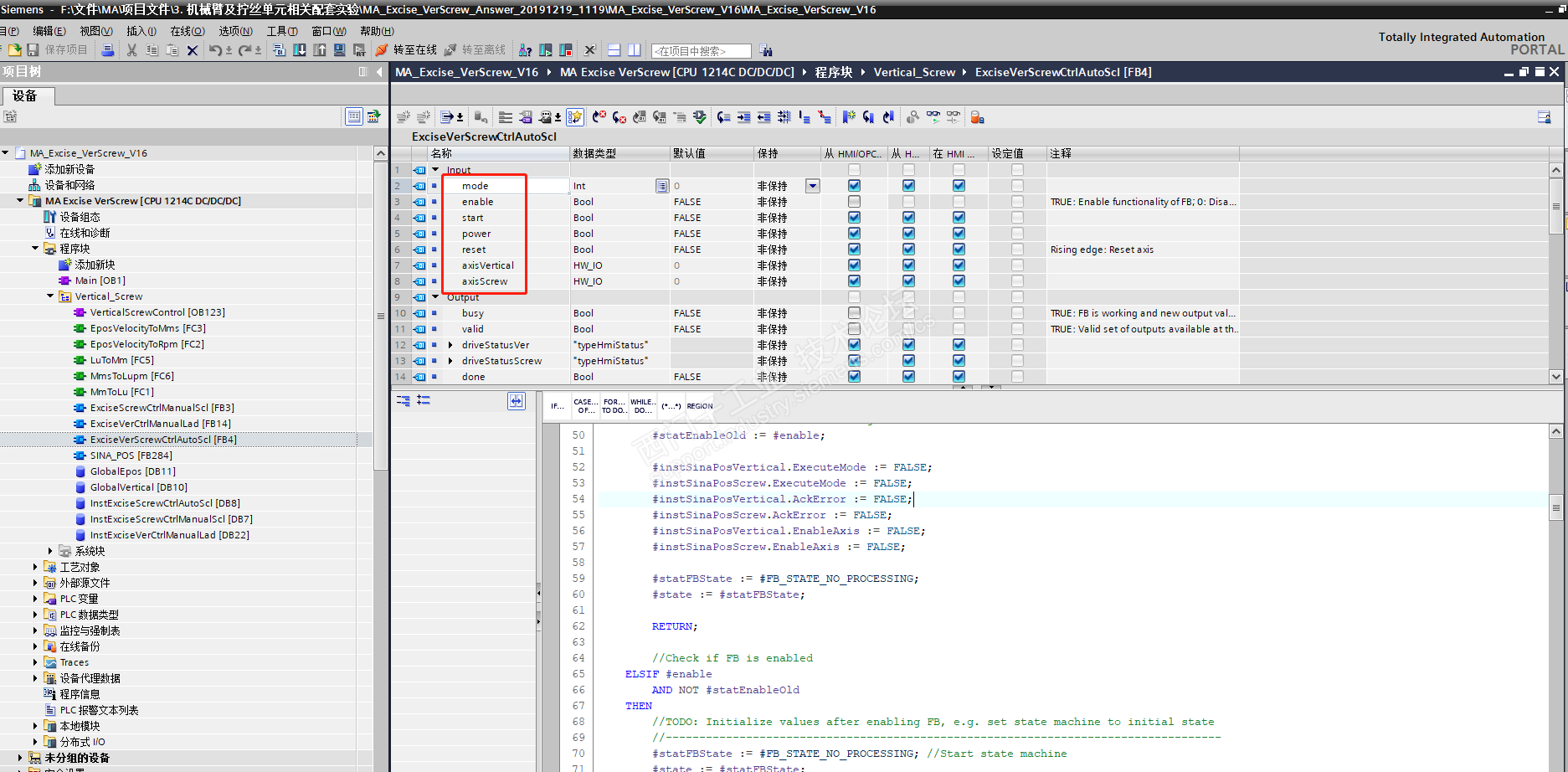Uncheck the visible-in-HMI checkbox for start row
The height and width of the screenshot is (772, 1568).
pos(959,218)
